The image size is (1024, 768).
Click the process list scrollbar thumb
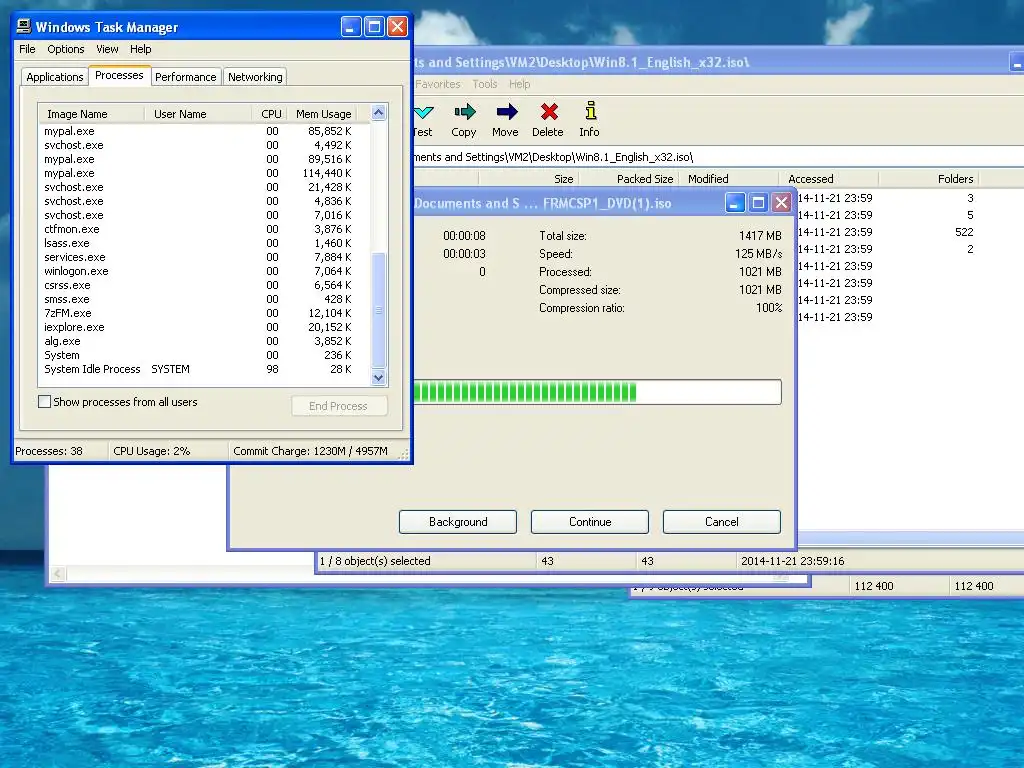[x=379, y=310]
